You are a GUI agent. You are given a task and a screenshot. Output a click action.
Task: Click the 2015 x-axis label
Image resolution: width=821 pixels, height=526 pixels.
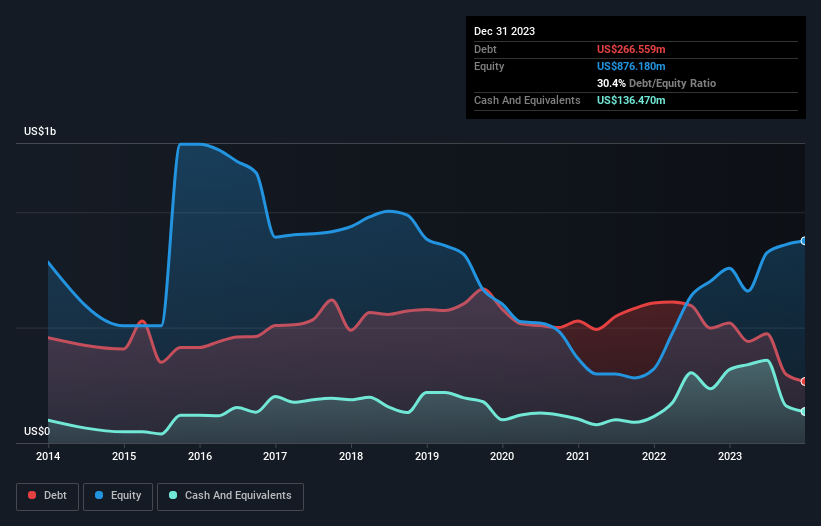(124, 456)
